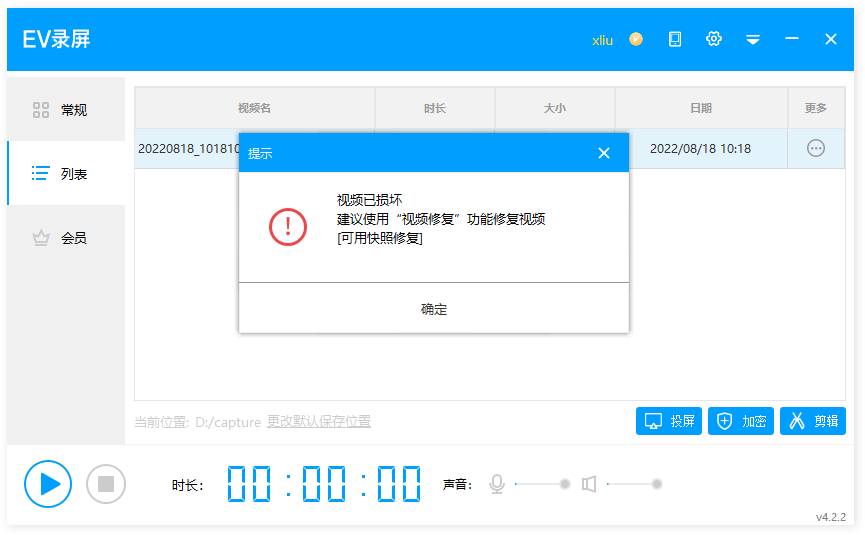Click the red exclamation warning icon
This screenshot has height=535, width=865.
tap(288, 227)
